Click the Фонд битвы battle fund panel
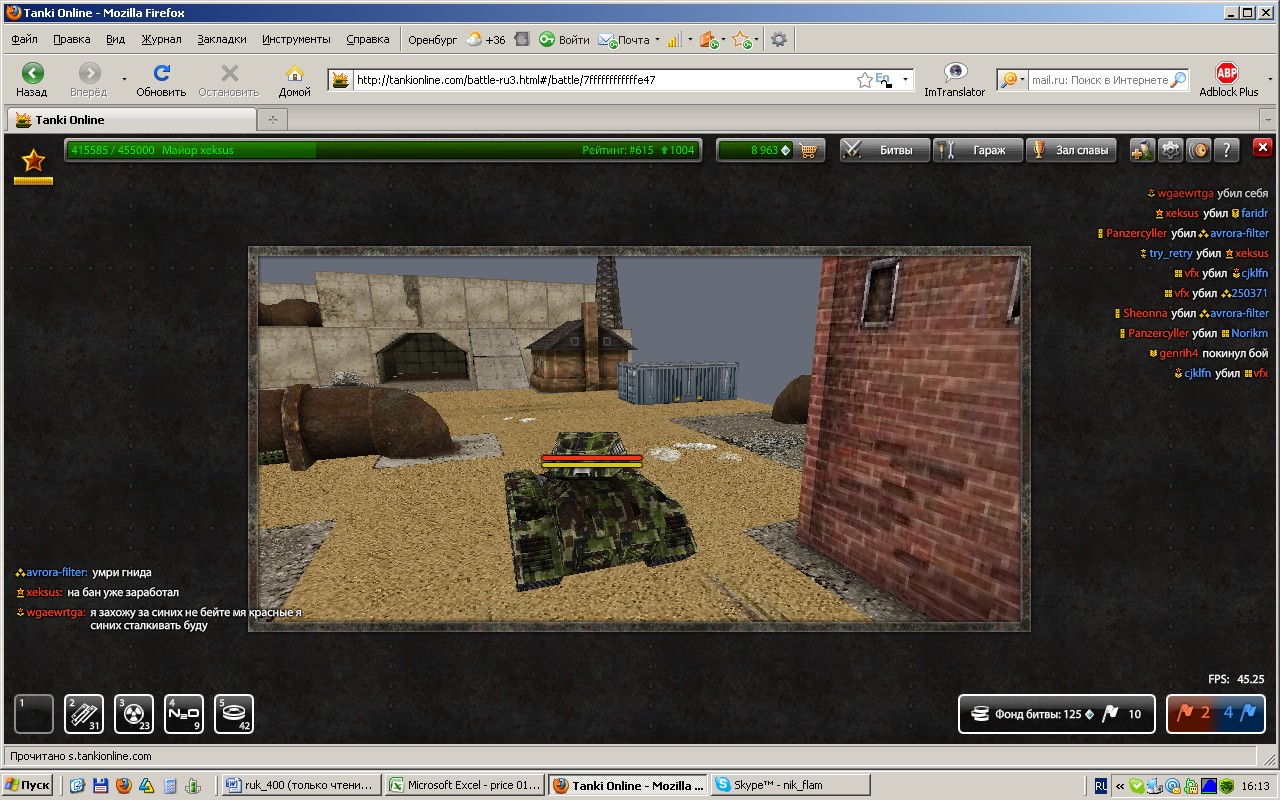 [1057, 714]
